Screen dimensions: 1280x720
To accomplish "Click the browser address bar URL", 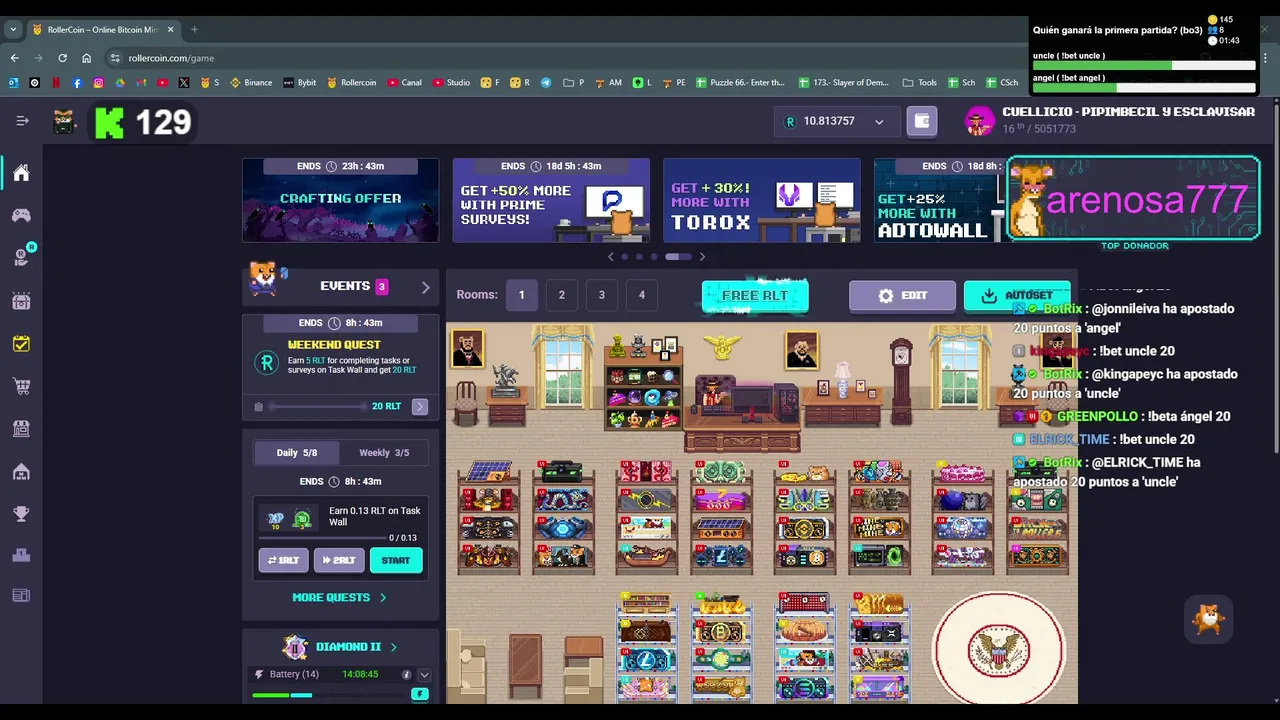I will pos(171,58).
